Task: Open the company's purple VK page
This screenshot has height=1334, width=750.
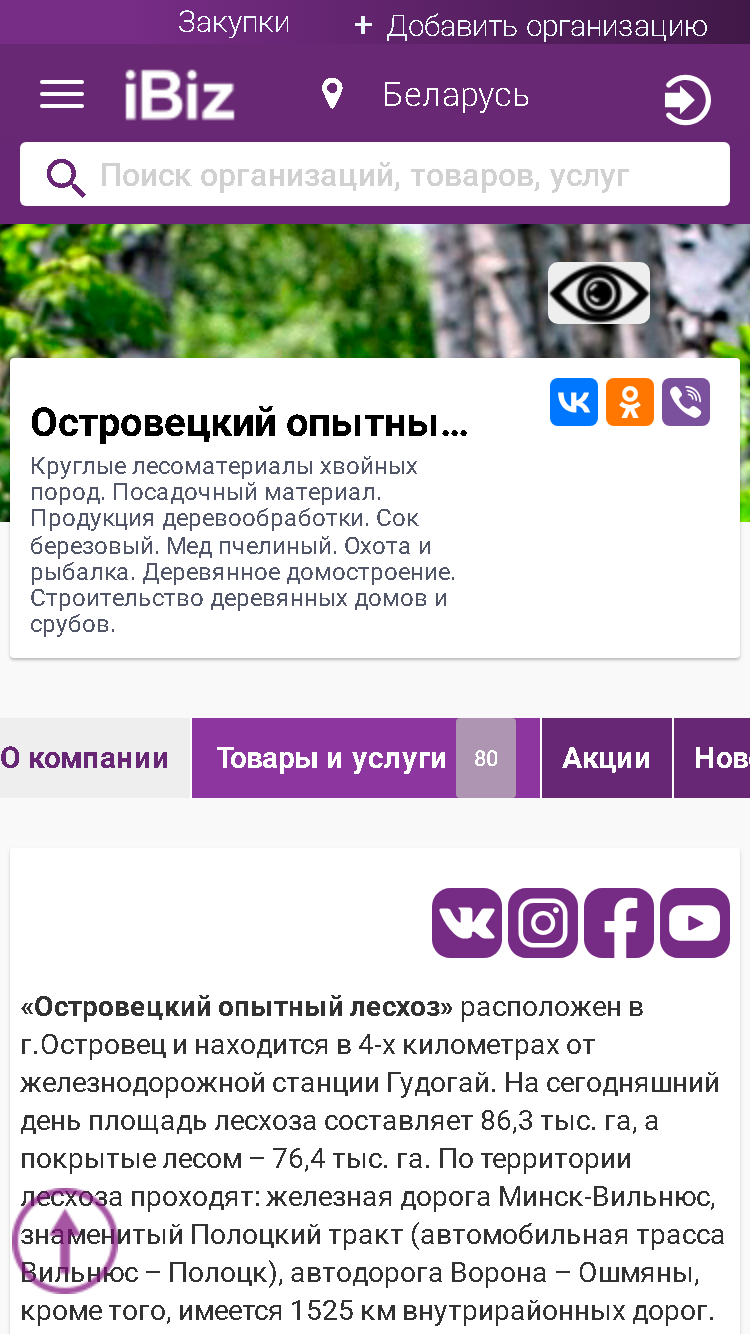Action: click(467, 923)
